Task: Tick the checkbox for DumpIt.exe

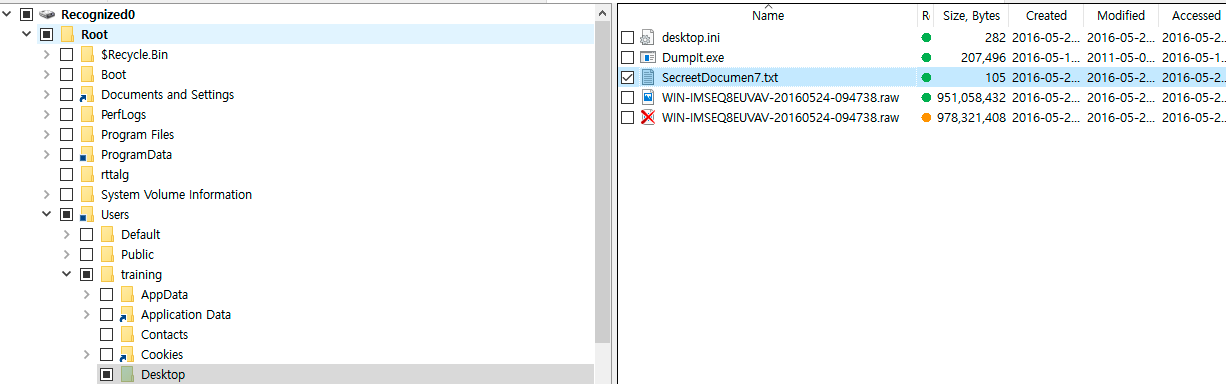Action: 627,58
